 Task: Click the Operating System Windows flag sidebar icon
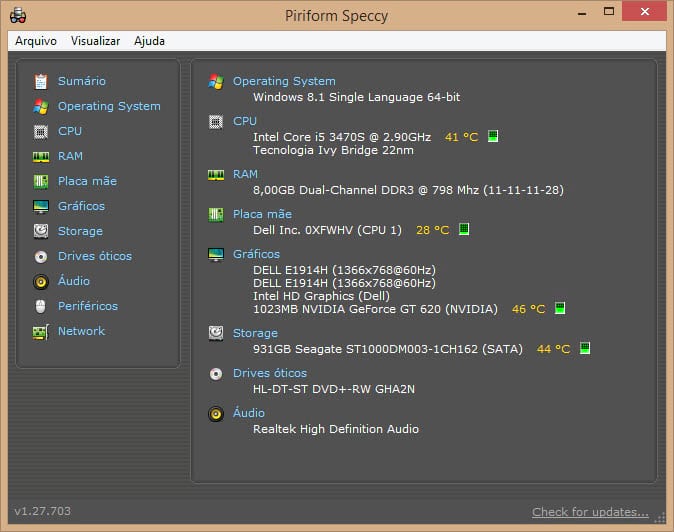pyautogui.click(x=41, y=106)
